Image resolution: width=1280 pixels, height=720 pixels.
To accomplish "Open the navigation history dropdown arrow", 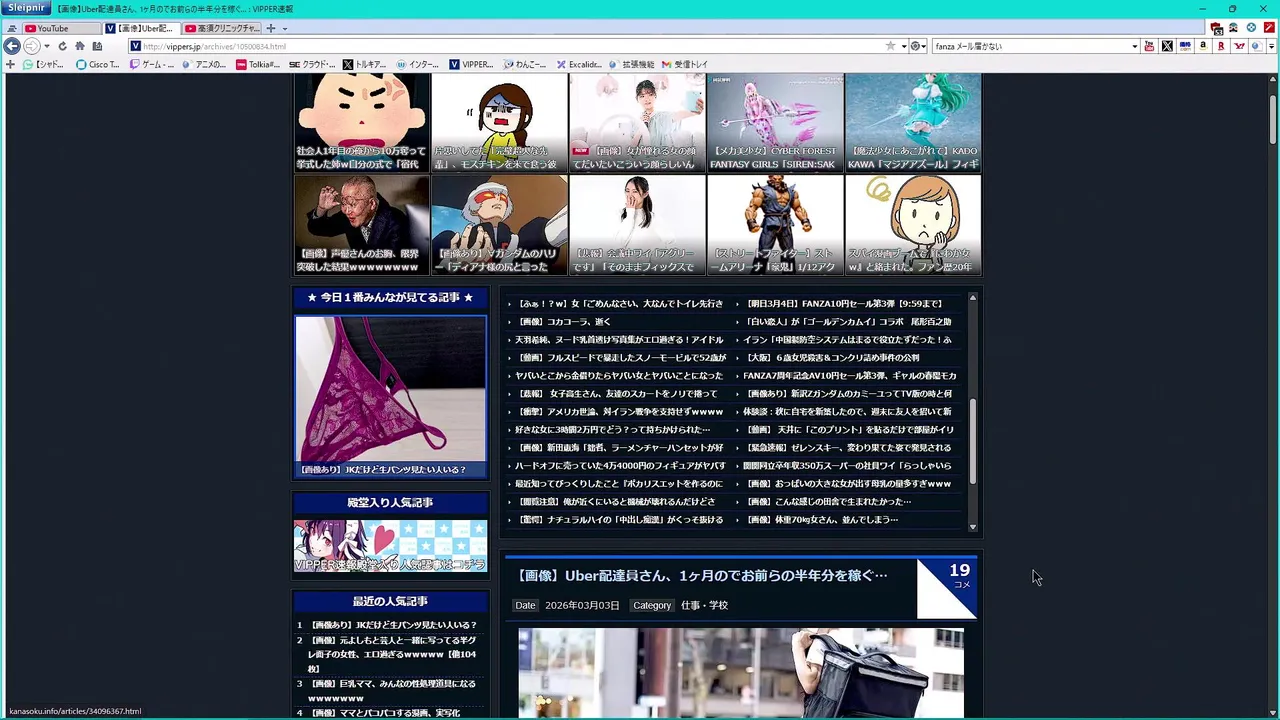I will [46, 46].
